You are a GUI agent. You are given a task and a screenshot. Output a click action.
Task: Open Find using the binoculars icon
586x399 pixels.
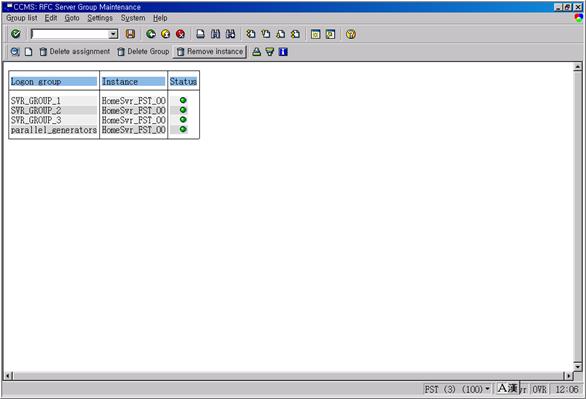[215, 34]
